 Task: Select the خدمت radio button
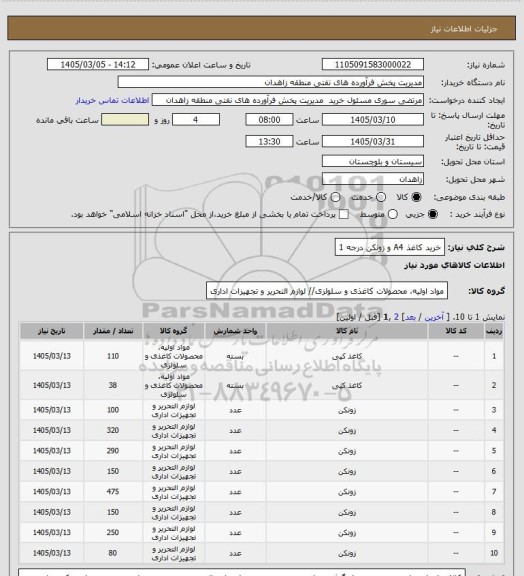[381, 197]
